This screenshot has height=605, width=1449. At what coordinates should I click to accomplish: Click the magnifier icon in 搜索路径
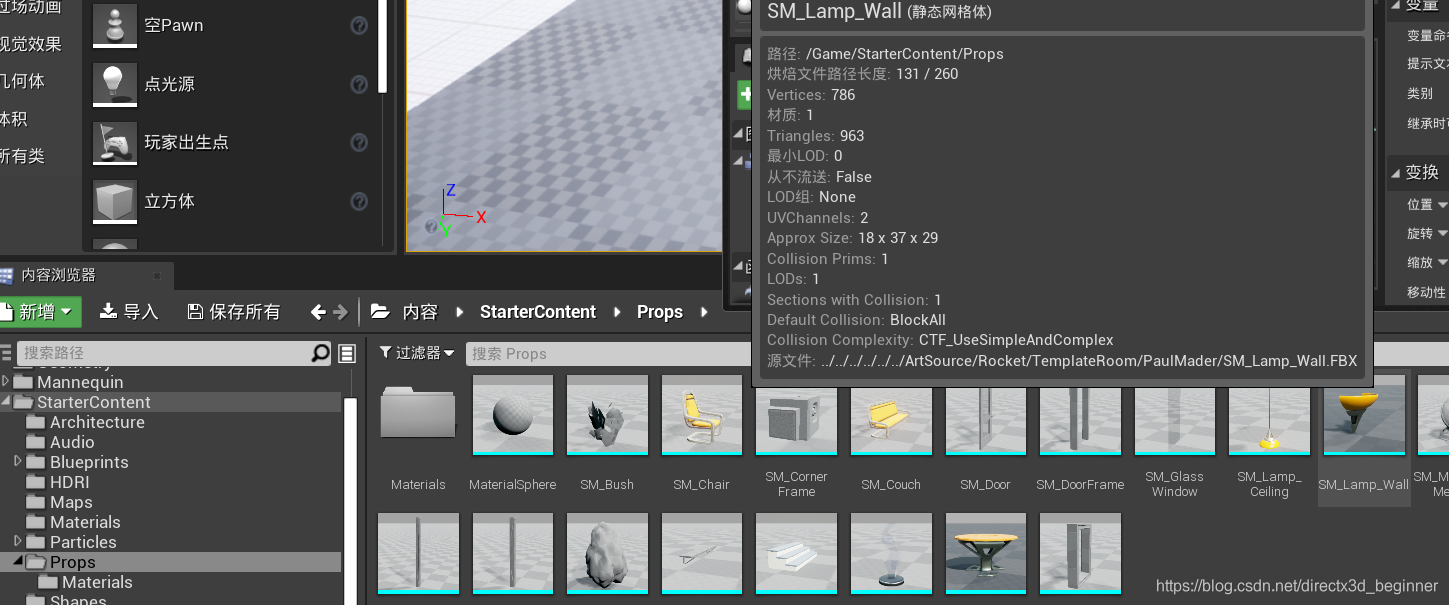[x=320, y=353]
